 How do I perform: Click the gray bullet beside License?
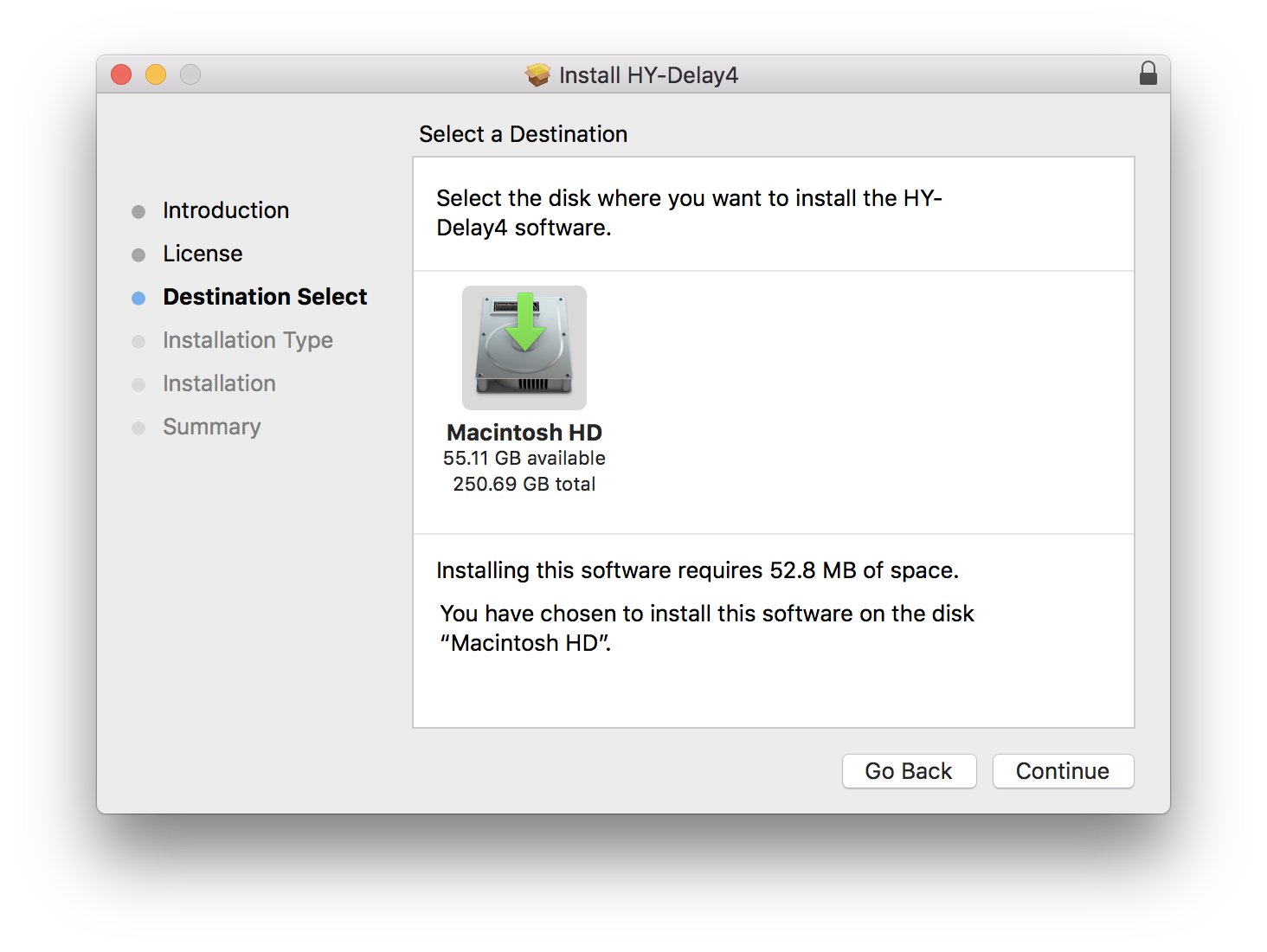138,255
